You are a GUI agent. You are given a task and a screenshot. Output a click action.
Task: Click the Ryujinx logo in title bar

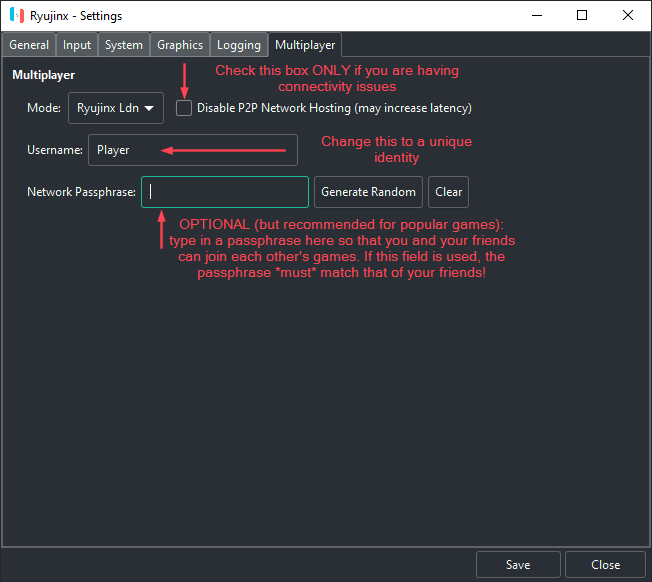coord(17,15)
